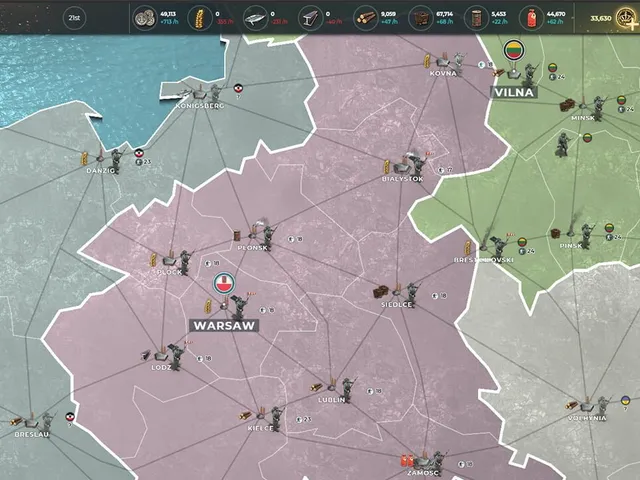This screenshot has width=640, height=480.
Task: Select the infantry unit at Plock
Action: point(185,262)
